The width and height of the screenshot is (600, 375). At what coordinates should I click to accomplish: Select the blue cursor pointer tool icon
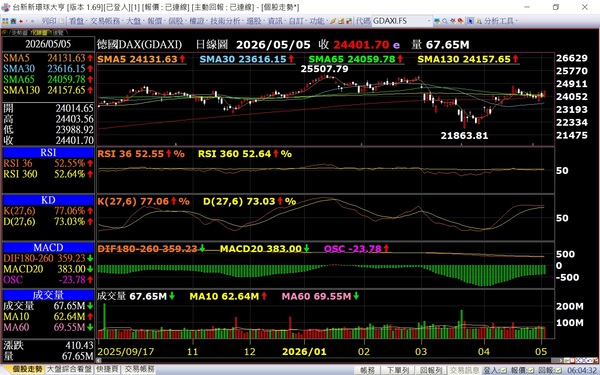click(x=470, y=21)
